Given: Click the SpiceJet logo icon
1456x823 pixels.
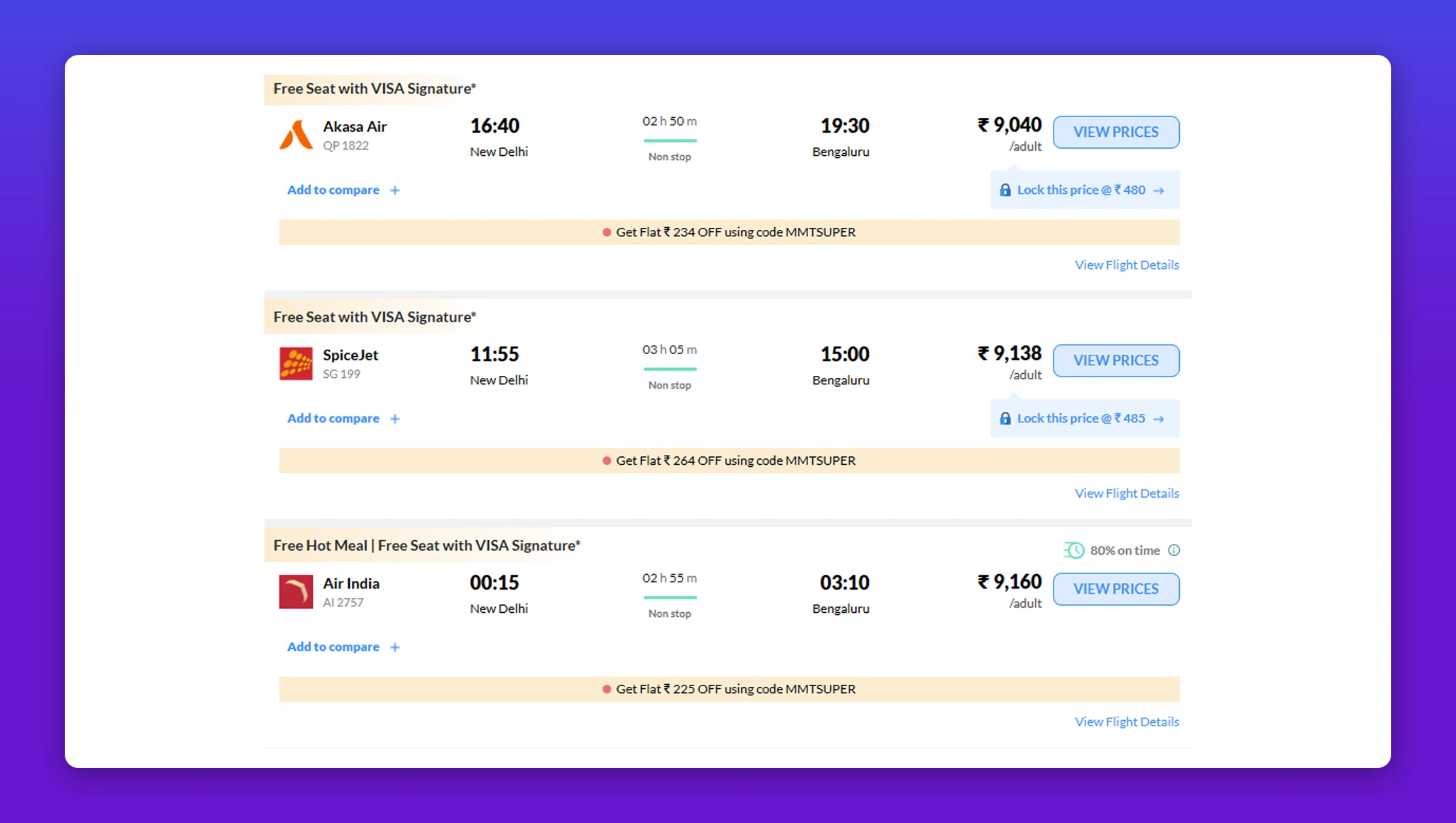Looking at the screenshot, I should (296, 363).
